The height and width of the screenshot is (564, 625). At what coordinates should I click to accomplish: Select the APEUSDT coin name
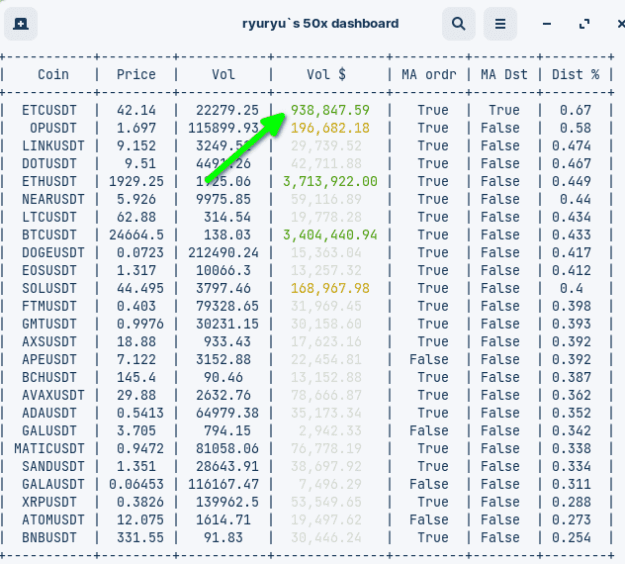49,360
